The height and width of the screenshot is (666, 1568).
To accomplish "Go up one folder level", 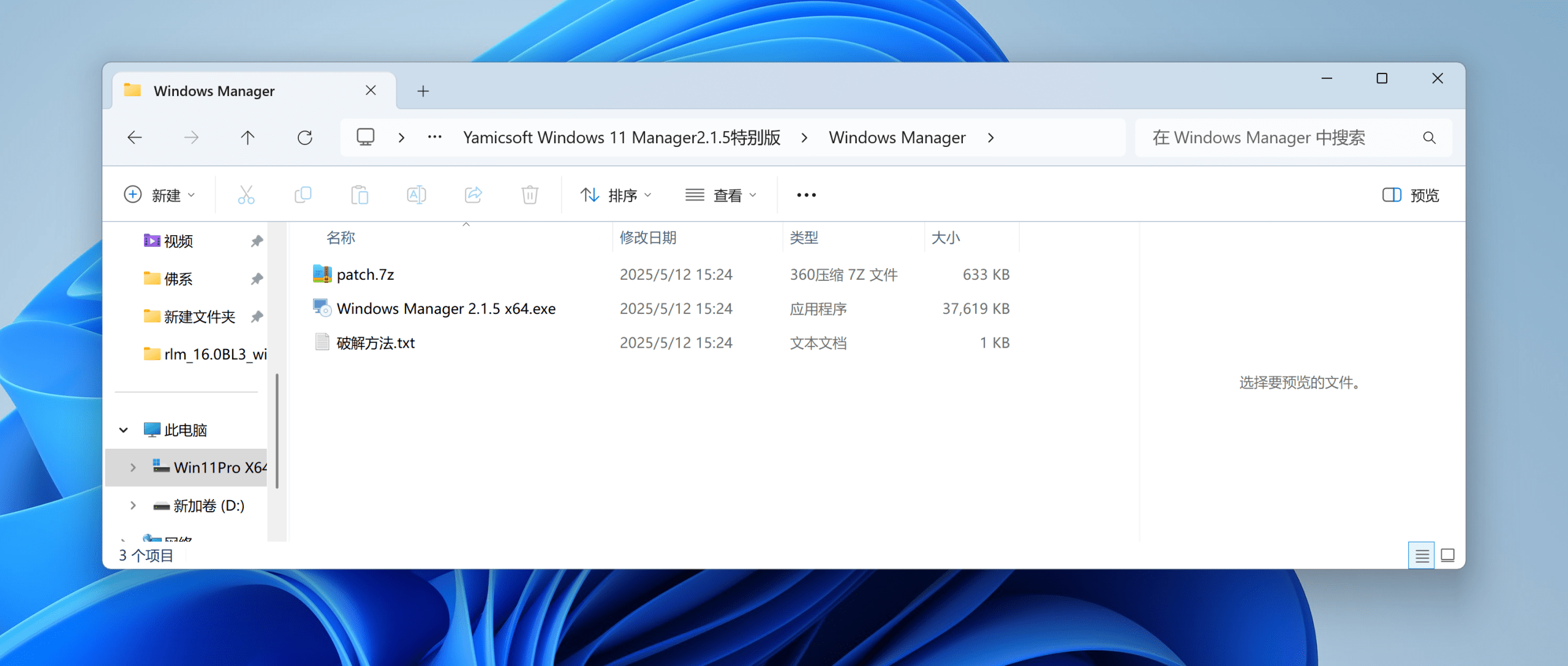I will [247, 138].
